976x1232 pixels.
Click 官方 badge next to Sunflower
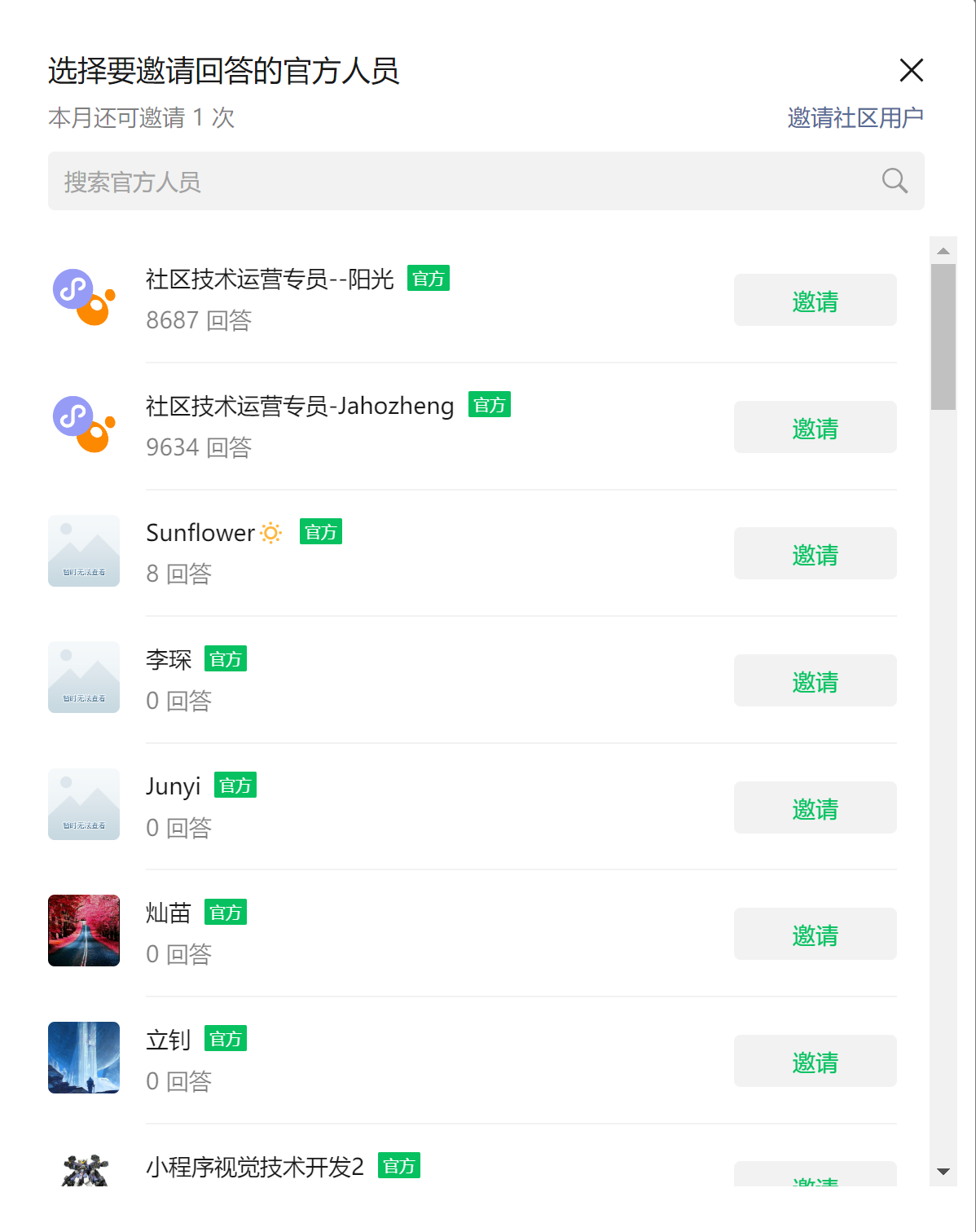(x=321, y=532)
